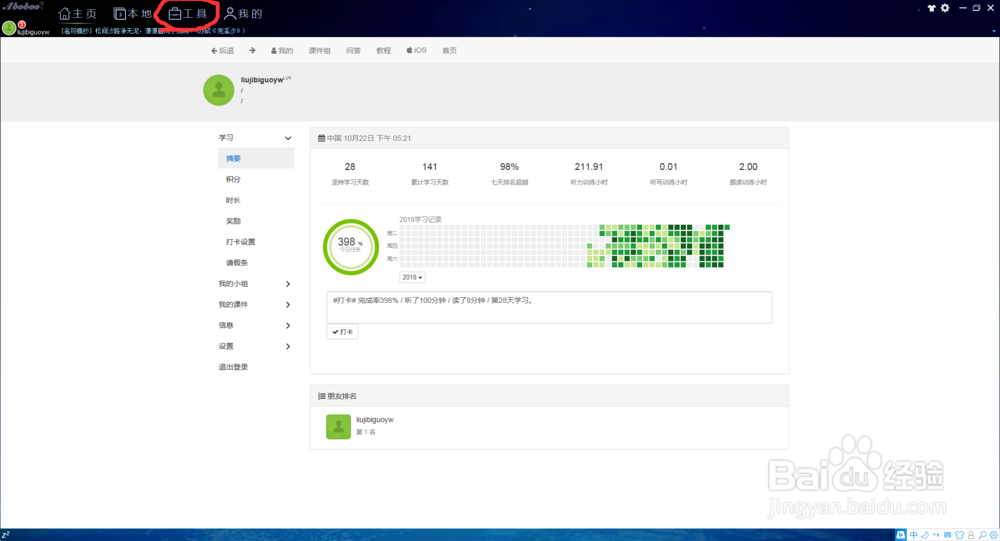Viewport: 1000px width, 541px height.
Task: Click the 28 坚持学习天数 stat
Action: coord(350,174)
